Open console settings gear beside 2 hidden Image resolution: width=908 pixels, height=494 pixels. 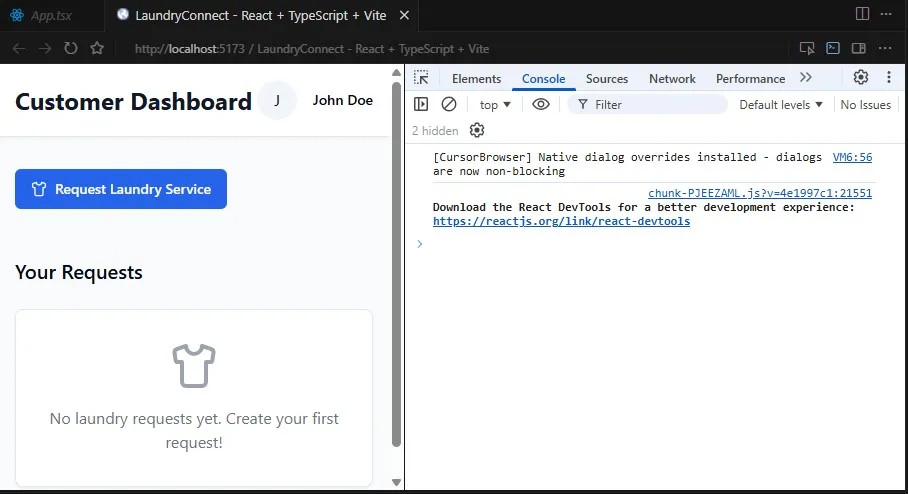(x=477, y=130)
